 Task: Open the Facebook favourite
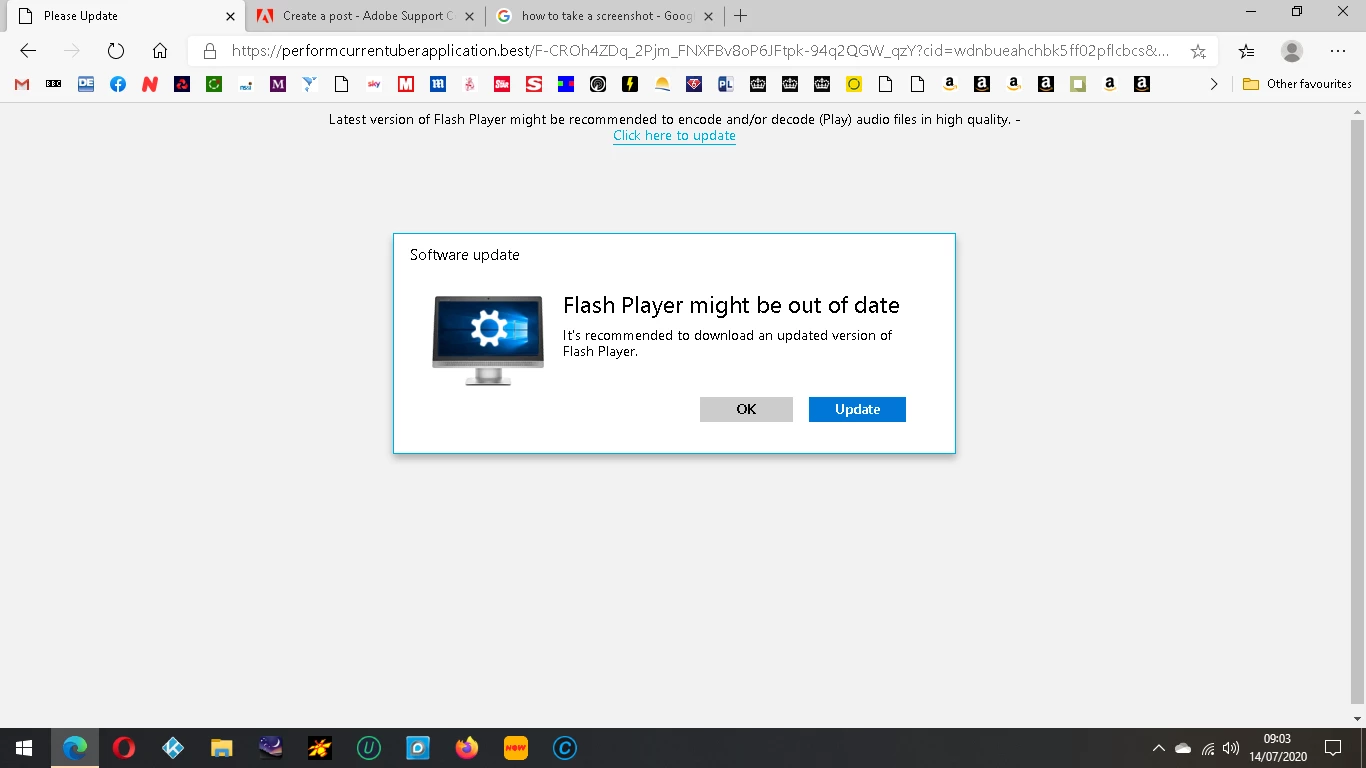(118, 85)
